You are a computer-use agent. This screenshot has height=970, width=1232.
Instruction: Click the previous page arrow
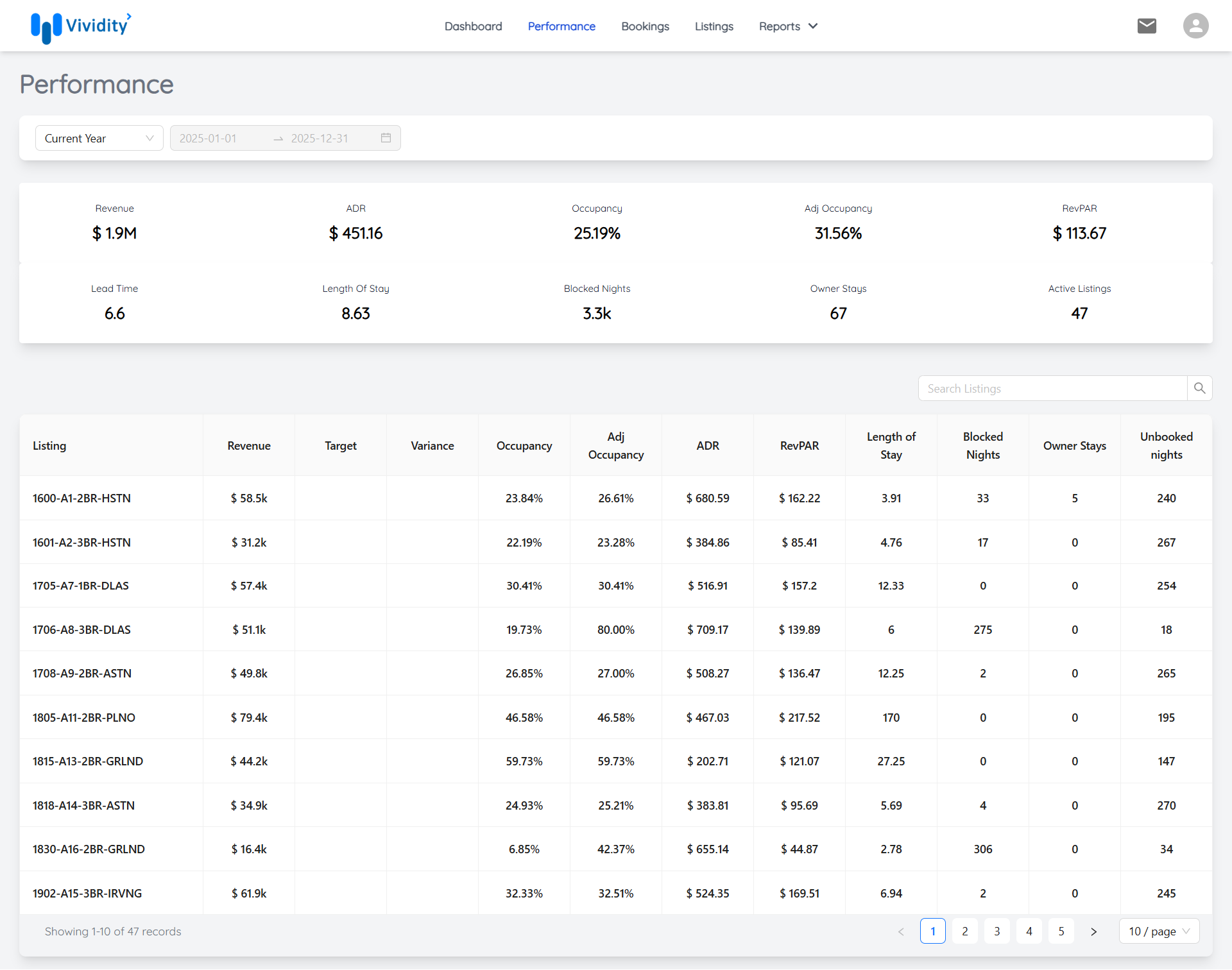pos(901,932)
